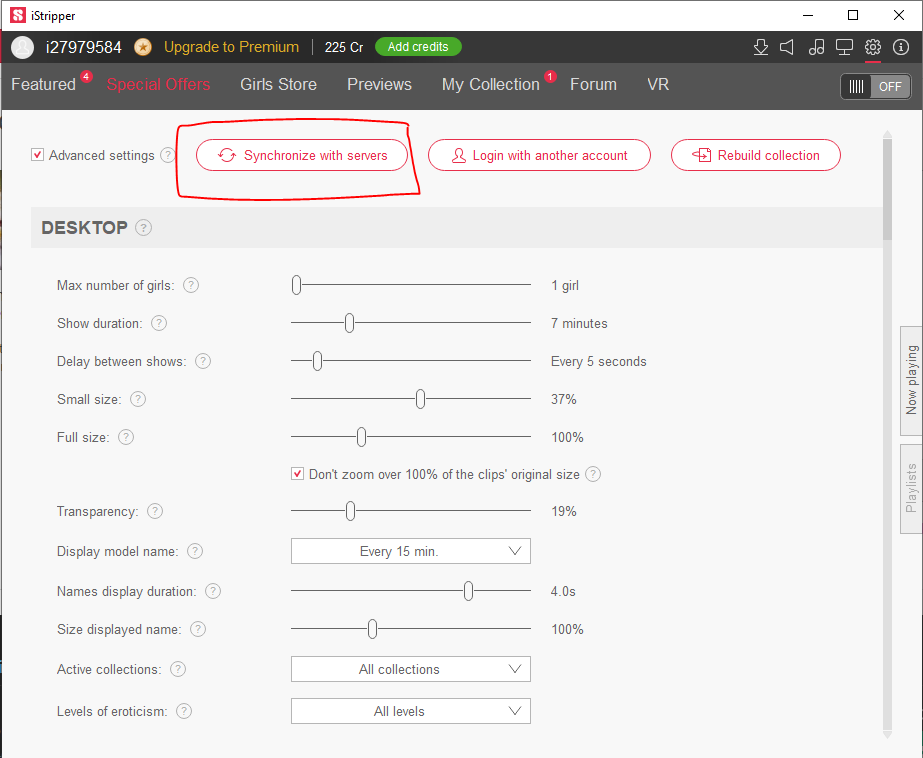This screenshot has width=923, height=758.
Task: Expand the Playlists side panel
Action: (x=911, y=488)
